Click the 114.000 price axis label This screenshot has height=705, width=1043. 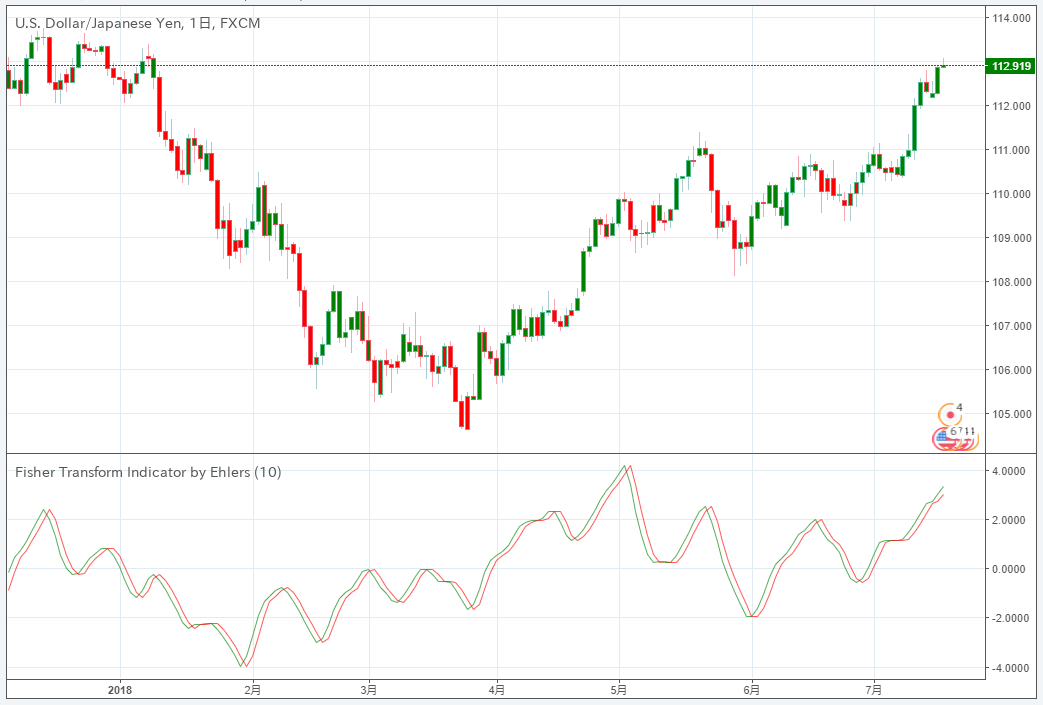click(x=1011, y=18)
